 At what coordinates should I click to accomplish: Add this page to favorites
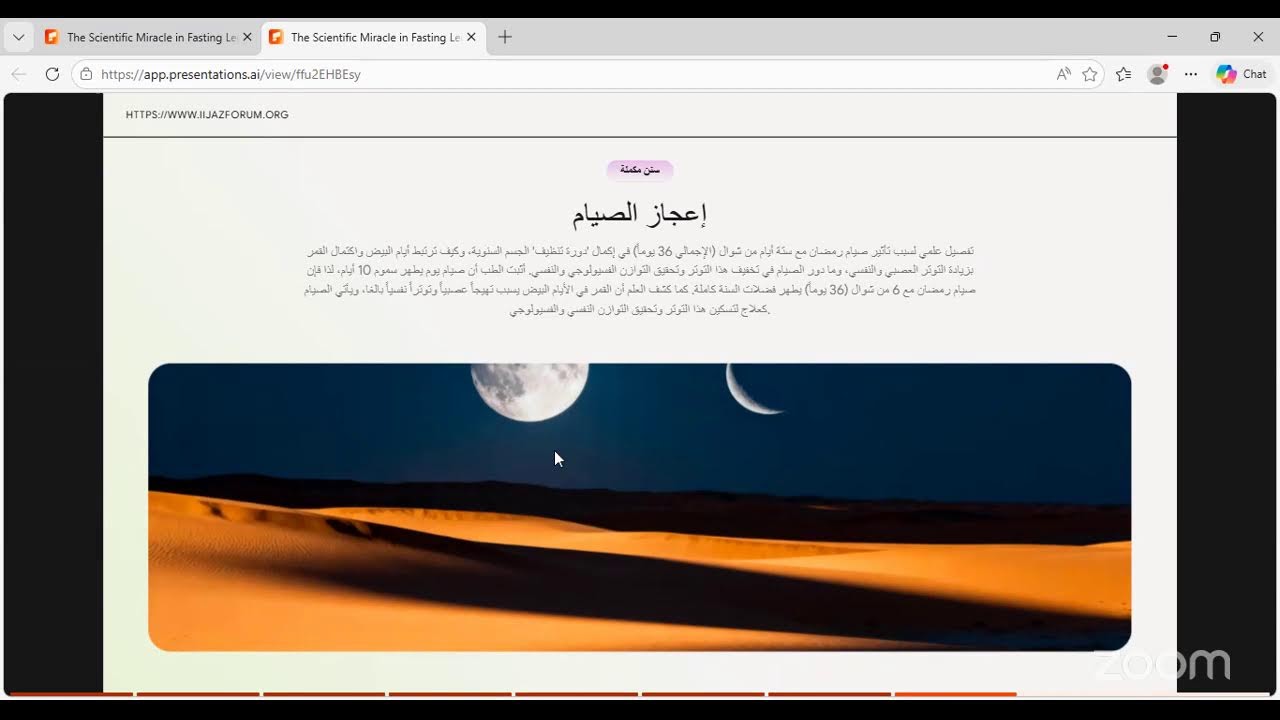point(1090,74)
